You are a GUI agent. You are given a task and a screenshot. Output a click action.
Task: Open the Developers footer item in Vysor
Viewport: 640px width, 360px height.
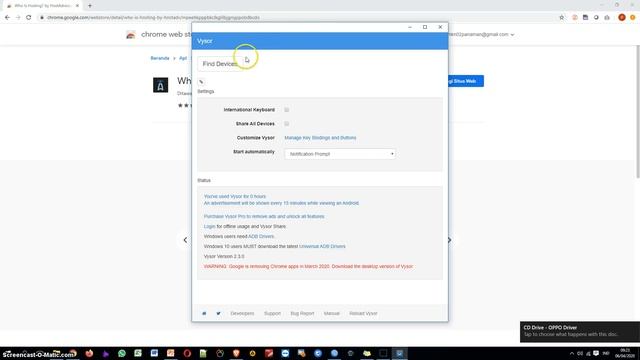tap(242, 313)
